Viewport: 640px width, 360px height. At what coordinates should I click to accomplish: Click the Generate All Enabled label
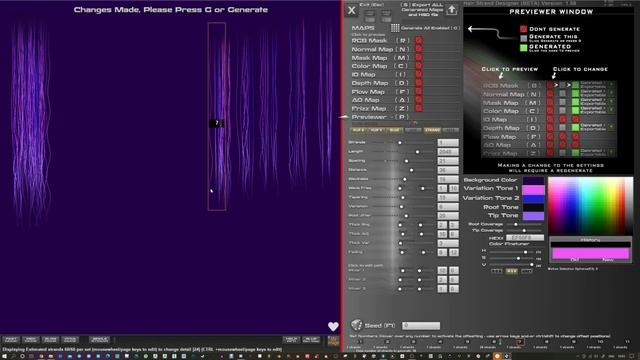tap(430, 28)
